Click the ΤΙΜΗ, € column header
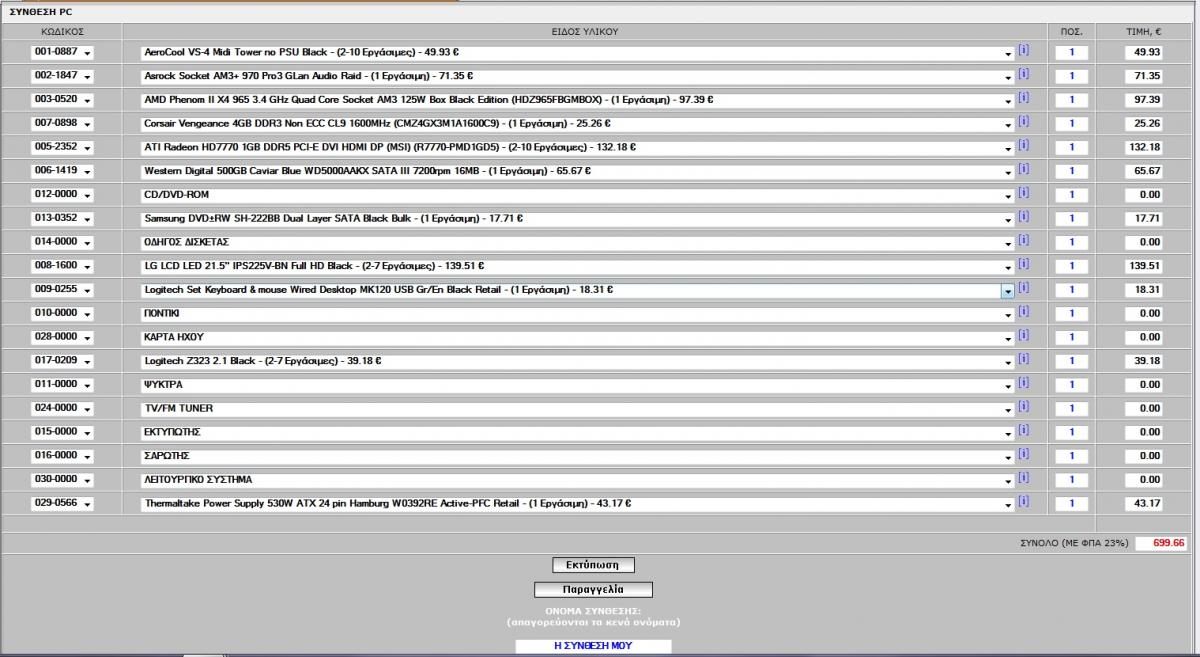This screenshot has height=657, width=1200. 1146,31
